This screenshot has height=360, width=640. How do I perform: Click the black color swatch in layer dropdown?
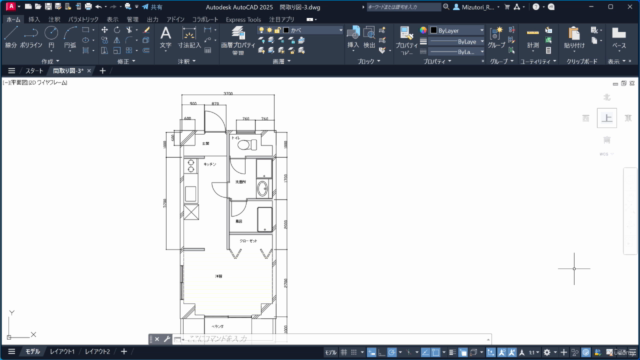pyautogui.click(x=286, y=30)
